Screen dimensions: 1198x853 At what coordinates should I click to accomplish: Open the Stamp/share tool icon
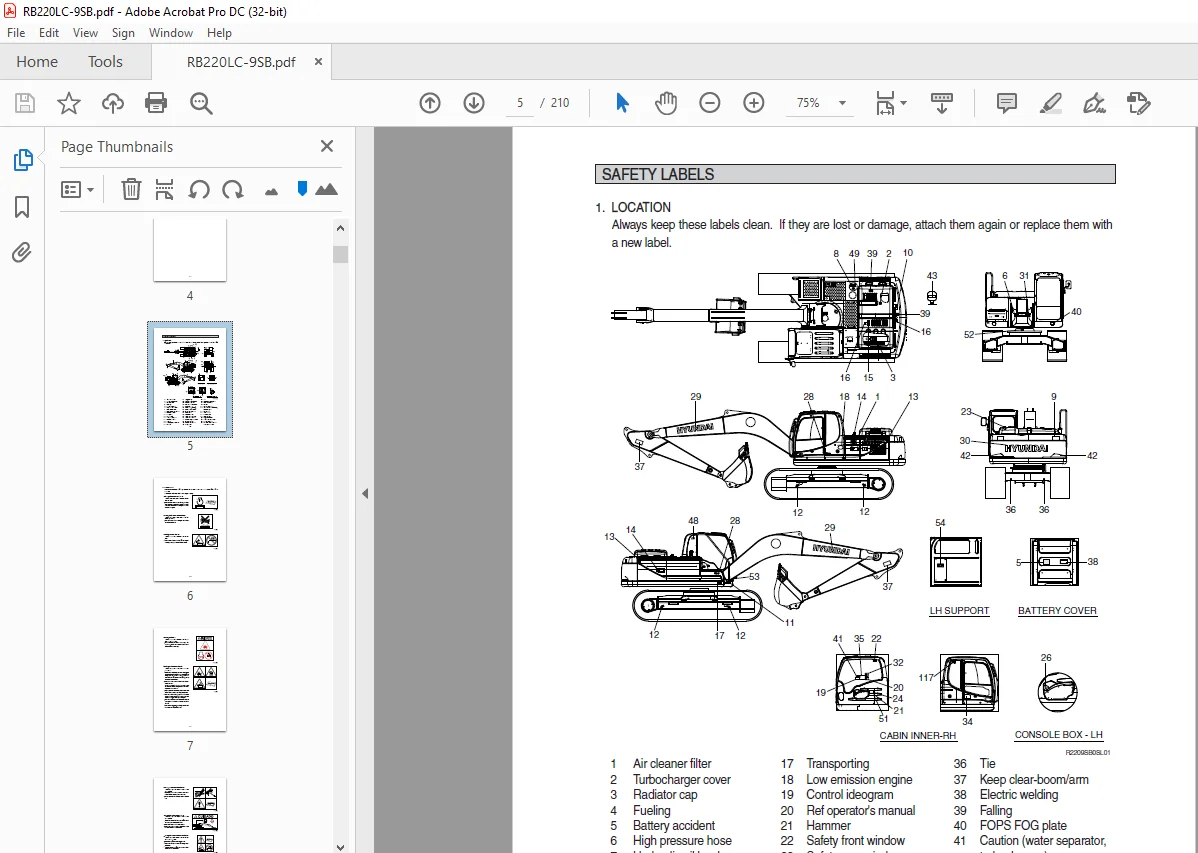point(1138,103)
